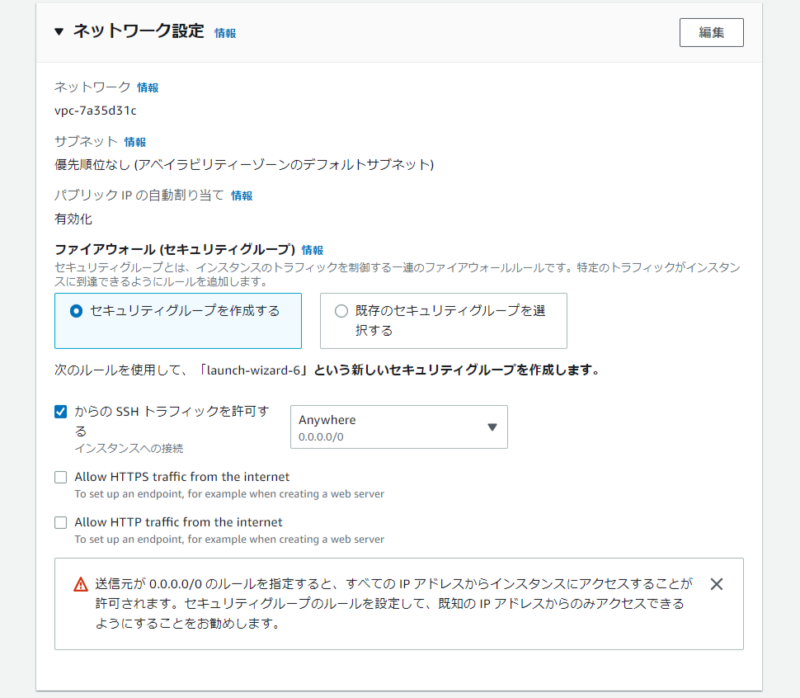This screenshot has height=698, width=800.
Task: Click the vpc-7a35d31c network value
Action: [95, 111]
